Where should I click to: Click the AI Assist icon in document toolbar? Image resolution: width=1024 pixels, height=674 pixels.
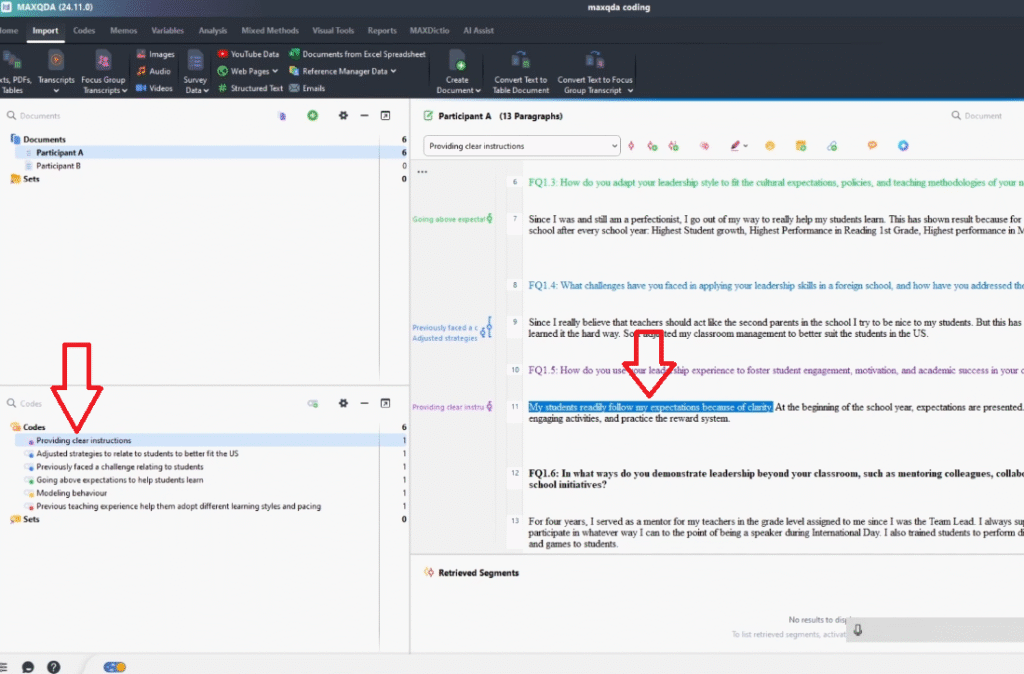click(x=903, y=146)
